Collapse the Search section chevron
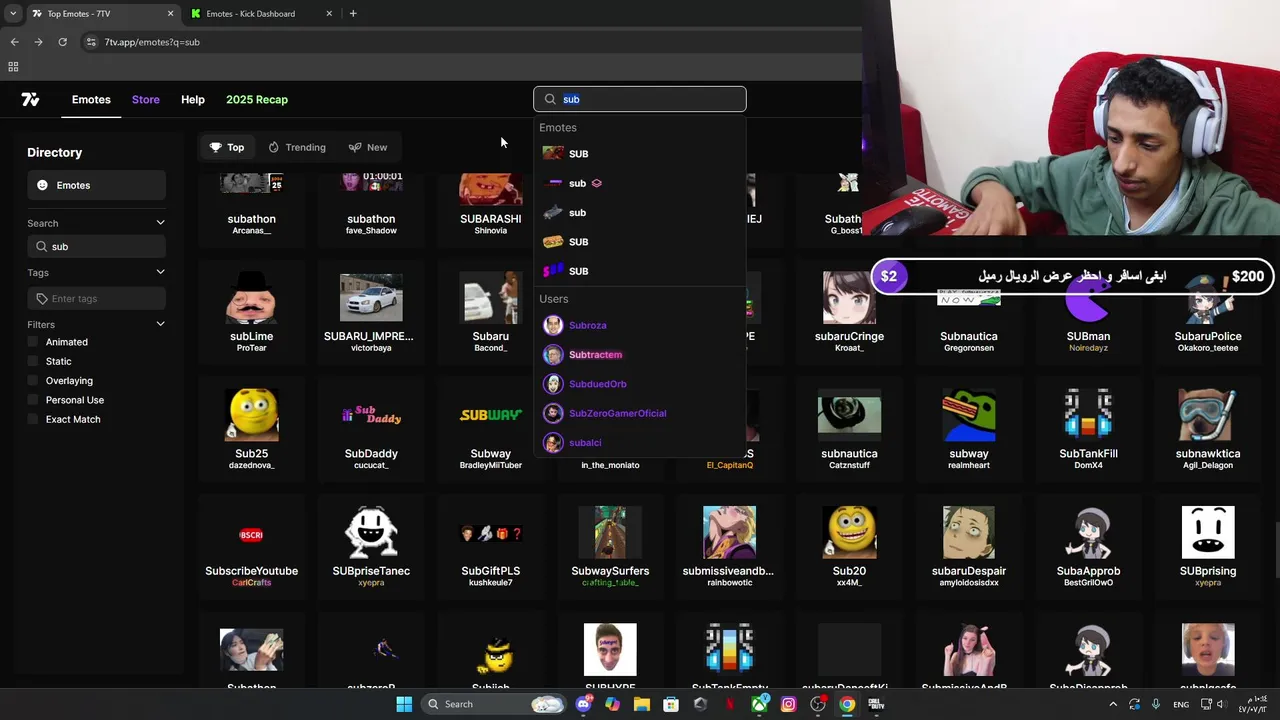1280x720 pixels. click(160, 223)
